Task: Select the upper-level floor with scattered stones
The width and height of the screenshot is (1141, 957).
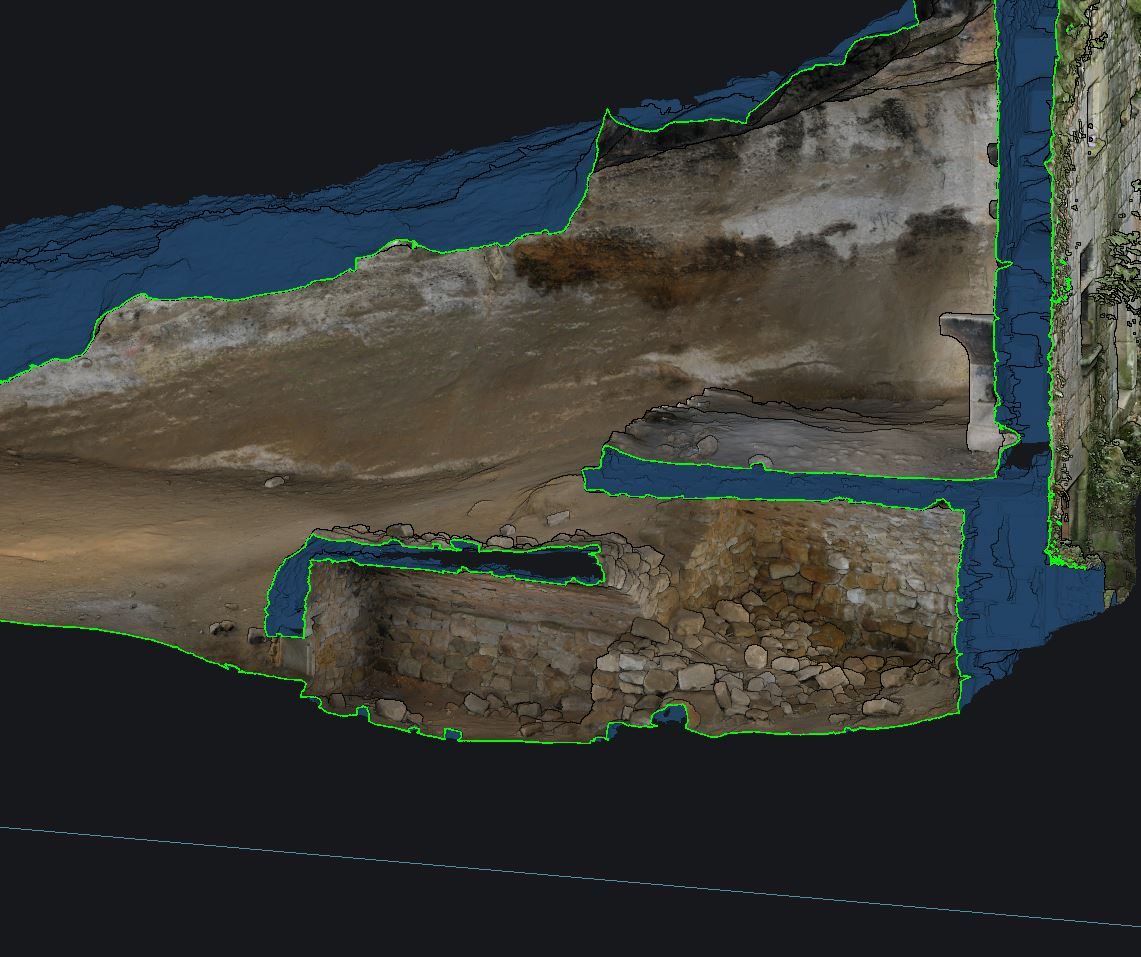Action: pyautogui.click(x=793, y=435)
